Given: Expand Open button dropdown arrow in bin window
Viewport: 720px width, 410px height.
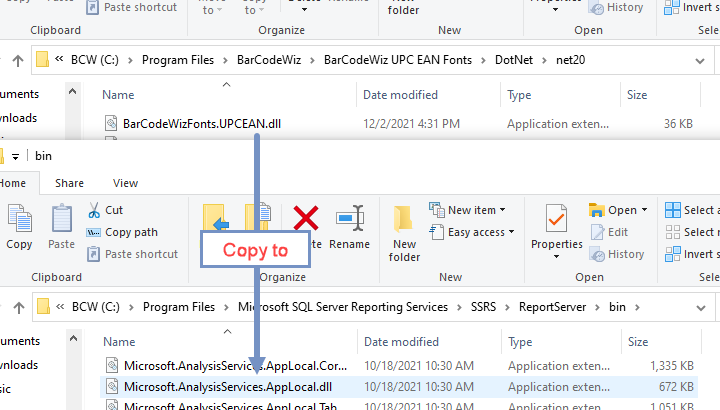Looking at the screenshot, I should click(x=644, y=210).
